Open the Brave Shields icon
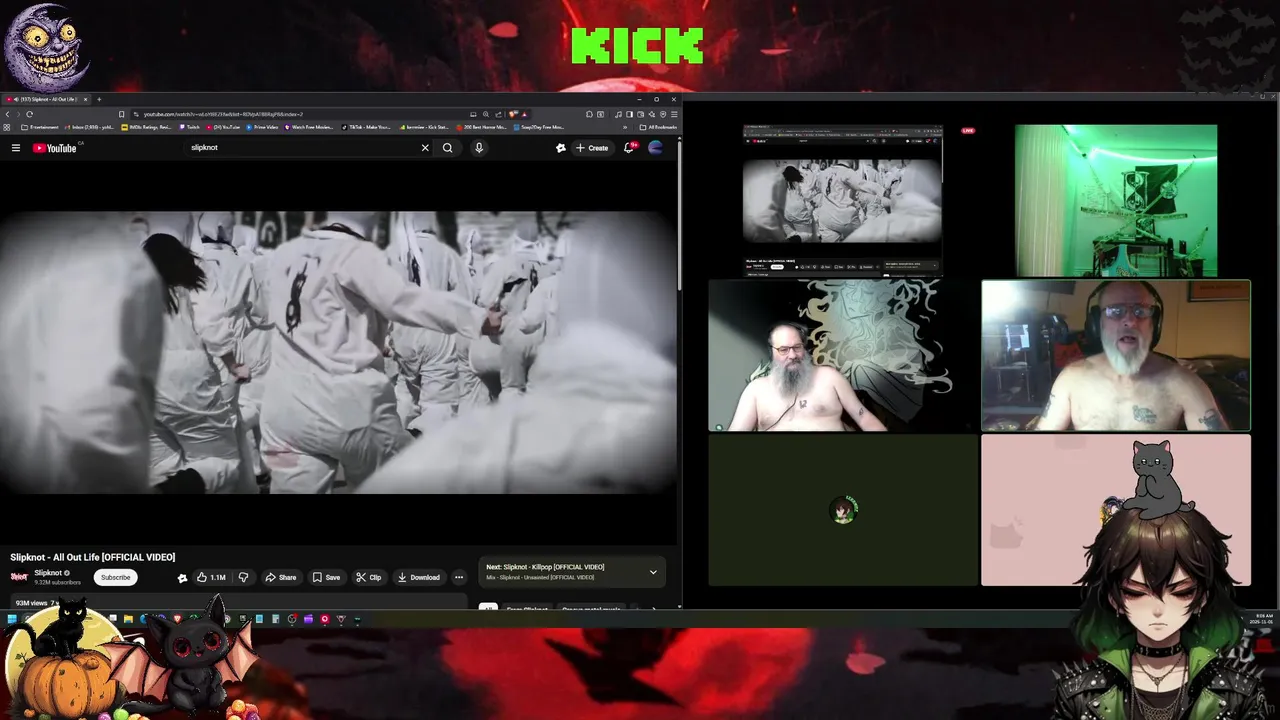 coord(512,114)
